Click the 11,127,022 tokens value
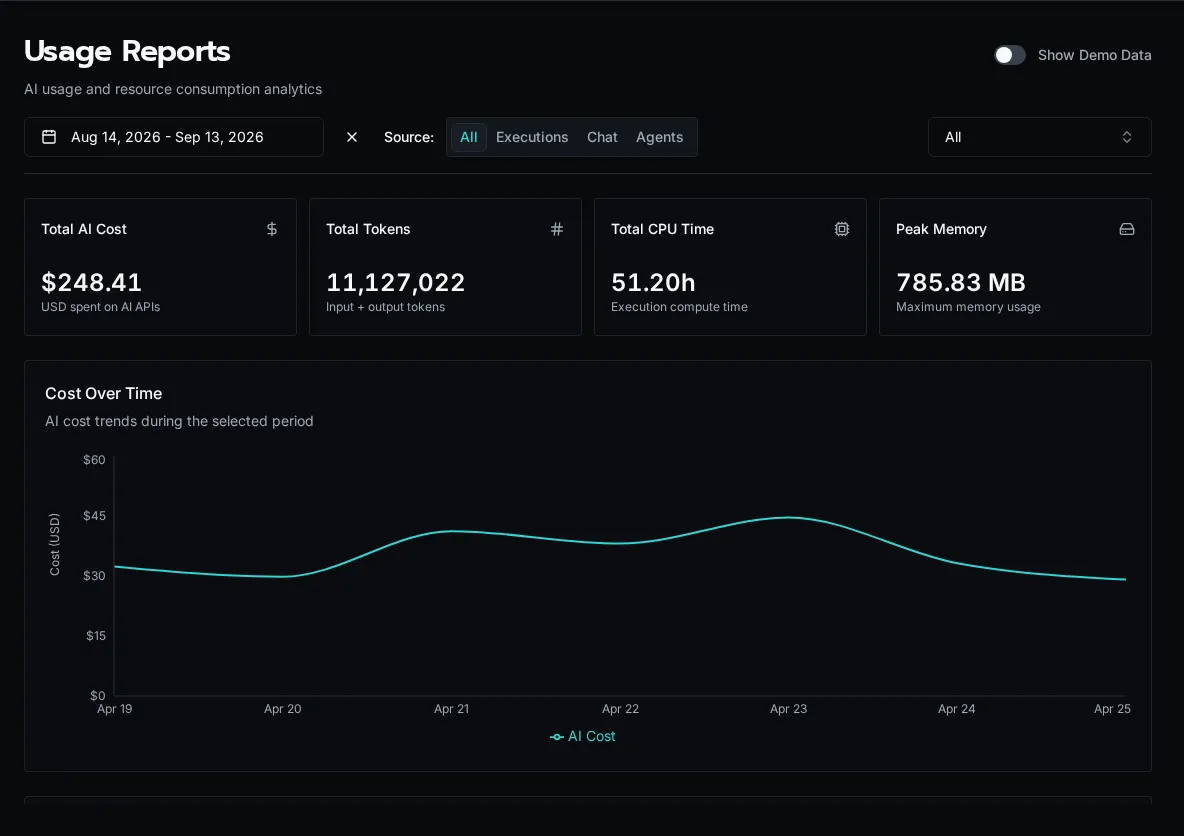Image resolution: width=1184 pixels, height=836 pixels. tap(396, 282)
